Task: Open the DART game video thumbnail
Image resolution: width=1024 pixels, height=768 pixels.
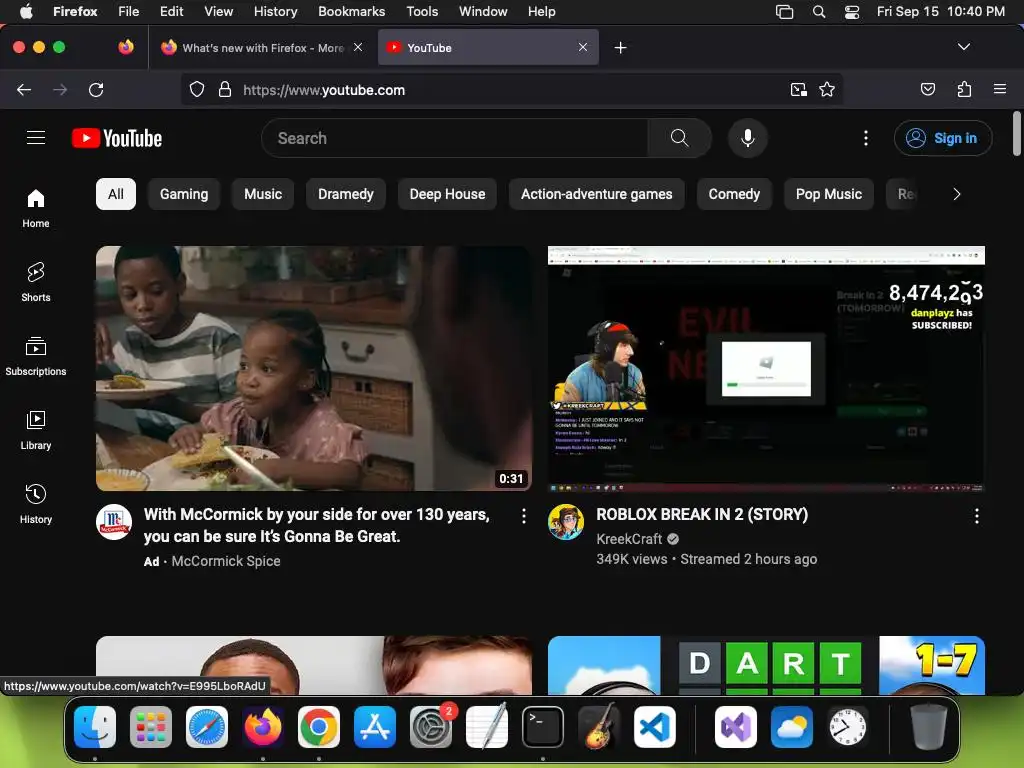Action: [x=766, y=665]
